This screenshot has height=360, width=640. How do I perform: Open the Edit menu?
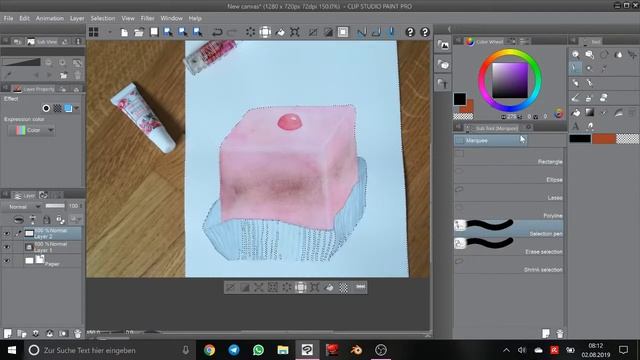click(x=24, y=18)
